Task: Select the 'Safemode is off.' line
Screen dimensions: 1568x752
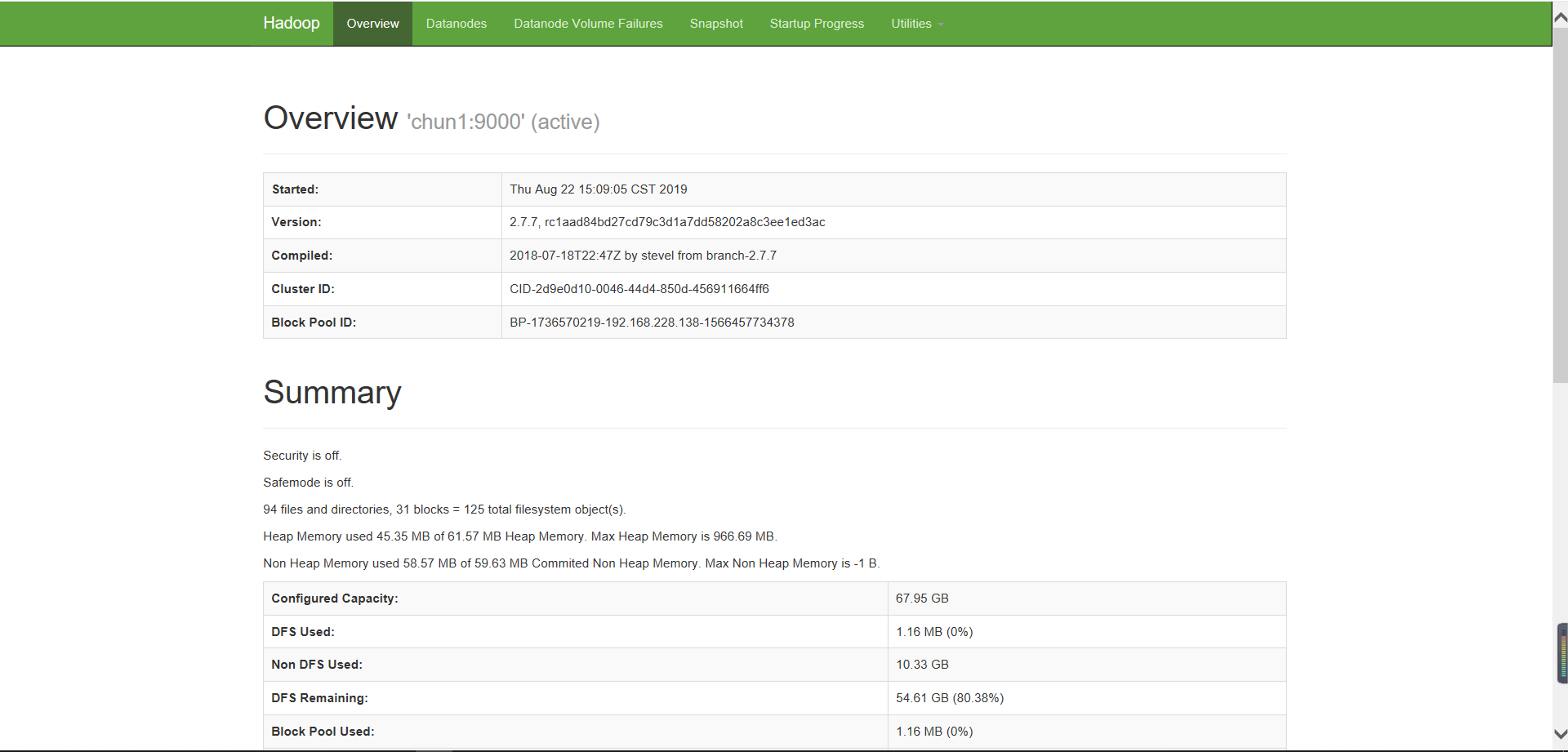Action: pyautogui.click(x=308, y=483)
